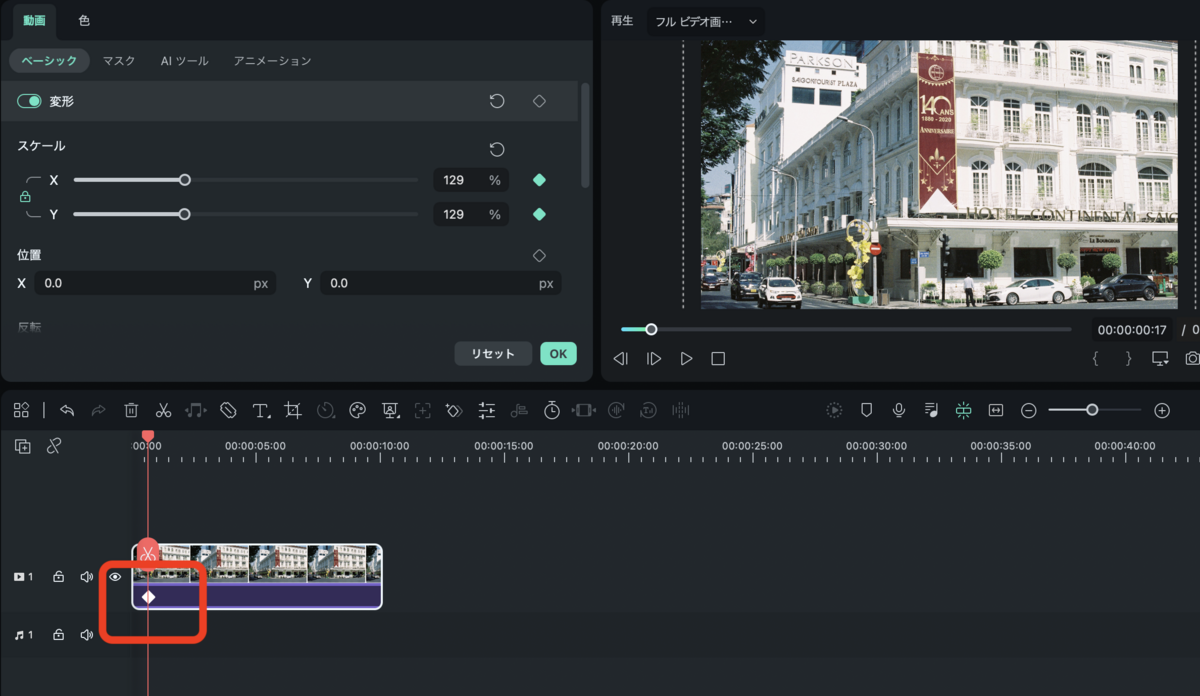Hide video track 1 with eye icon
Viewport: 1200px width, 696px height.
tap(115, 577)
